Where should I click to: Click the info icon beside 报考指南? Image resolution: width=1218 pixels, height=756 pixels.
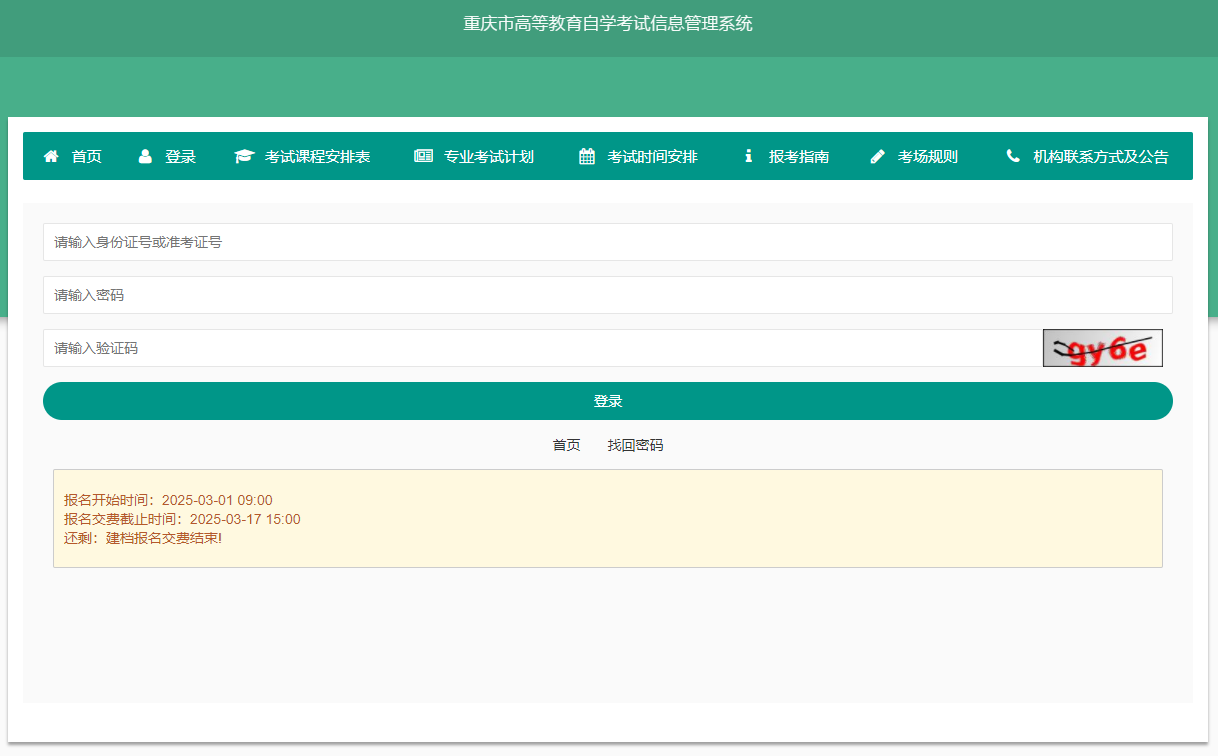pos(748,156)
